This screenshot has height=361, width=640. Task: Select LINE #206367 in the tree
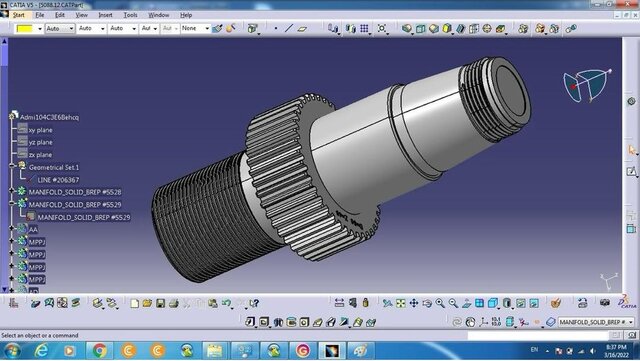click(58, 180)
